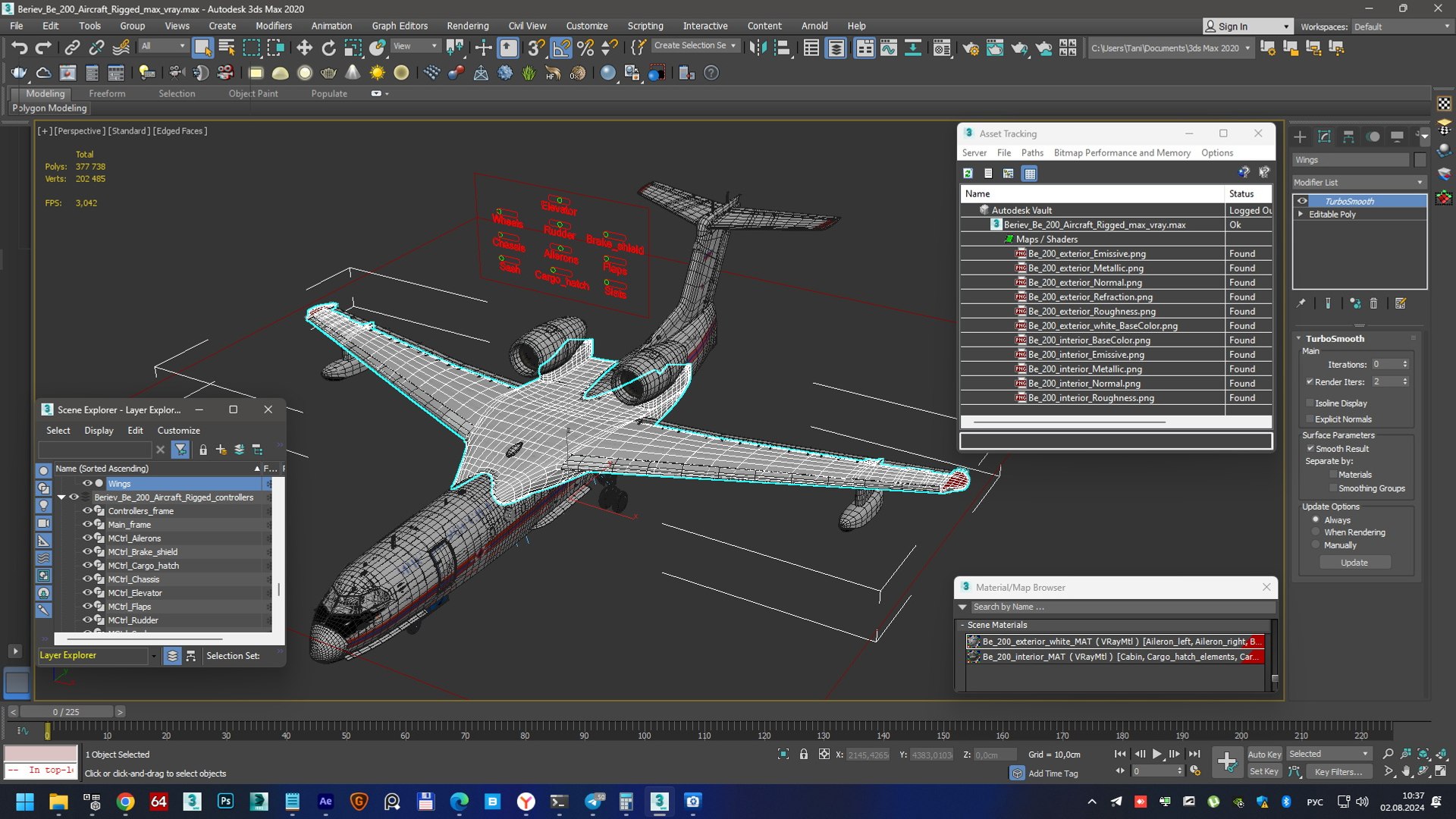Enable the Explicit Normals checkbox
This screenshot has height=819, width=1456.
1310,419
